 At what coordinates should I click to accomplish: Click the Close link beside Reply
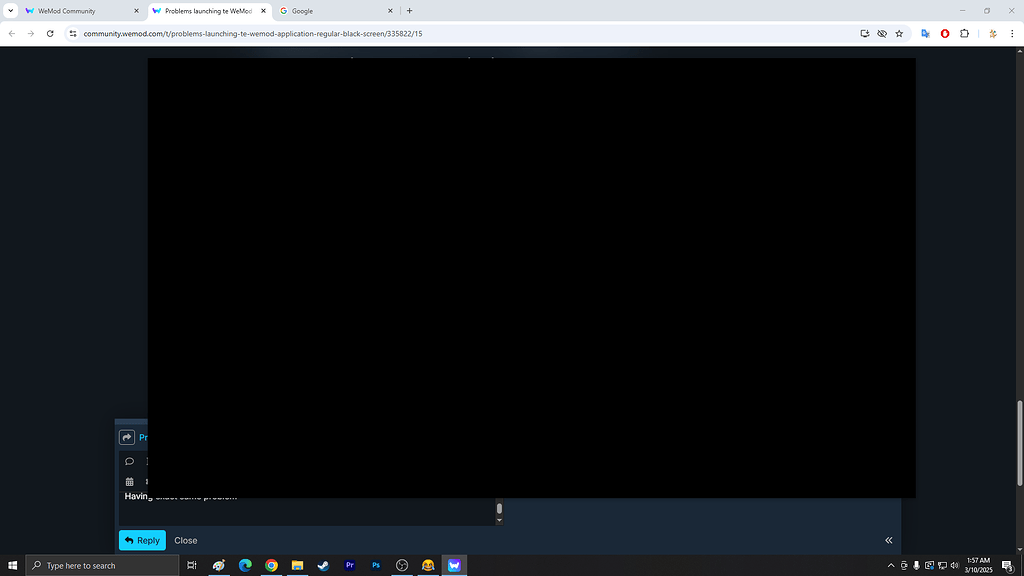click(185, 540)
